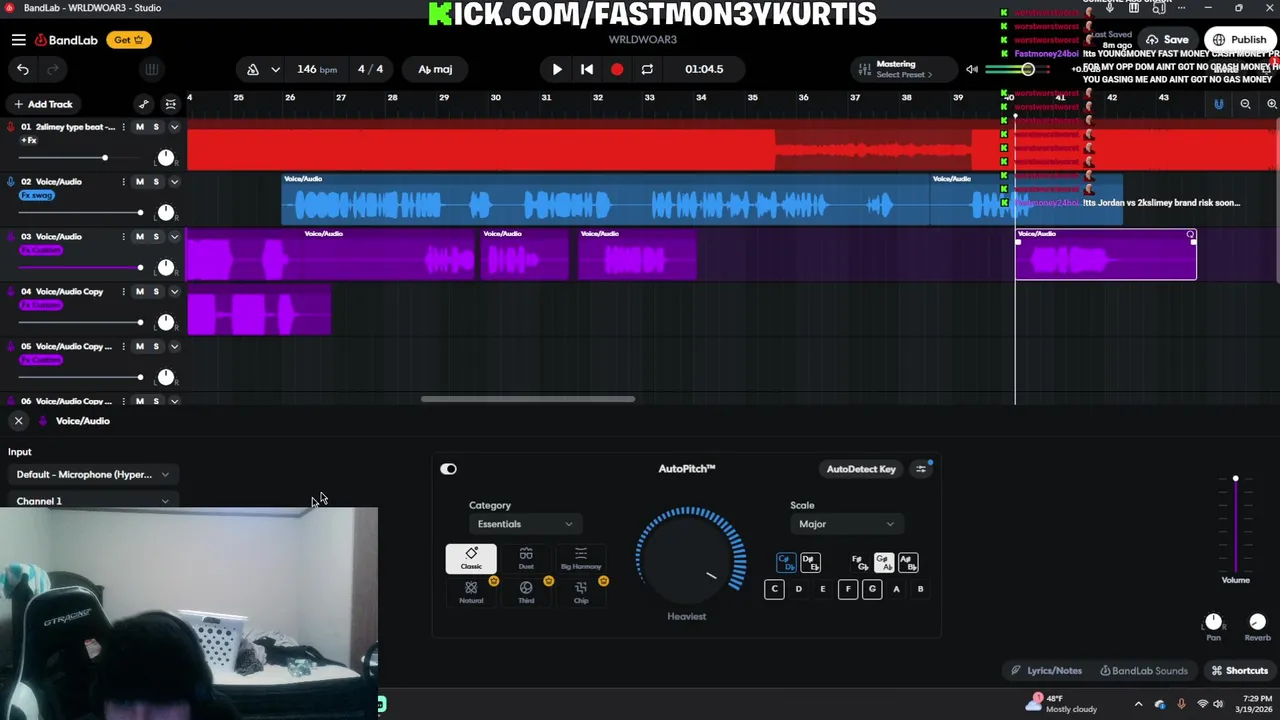Click the timeline zoom out magnifier
This screenshot has width=1280, height=720.
point(1245,104)
